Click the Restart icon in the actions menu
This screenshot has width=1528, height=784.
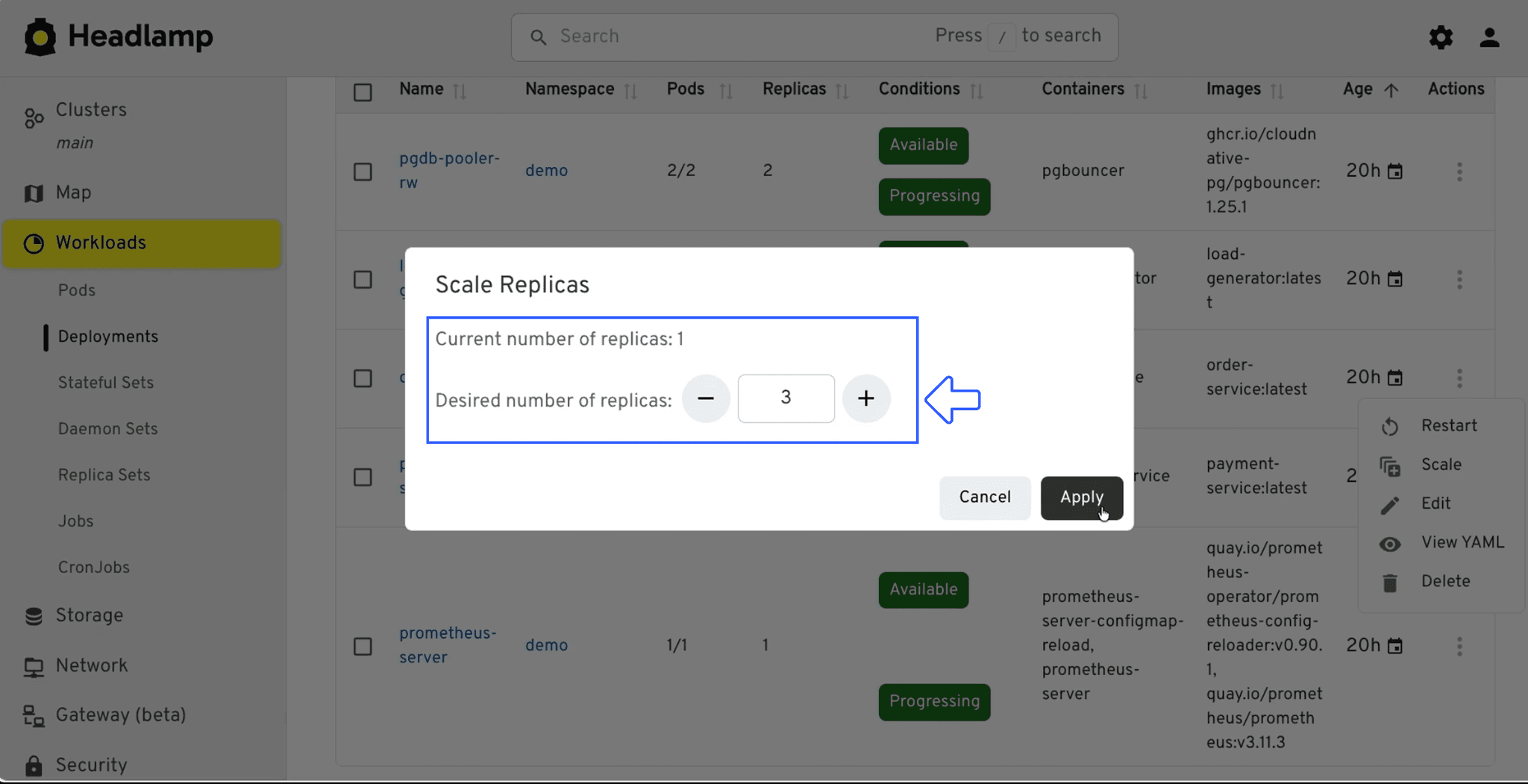point(1389,427)
